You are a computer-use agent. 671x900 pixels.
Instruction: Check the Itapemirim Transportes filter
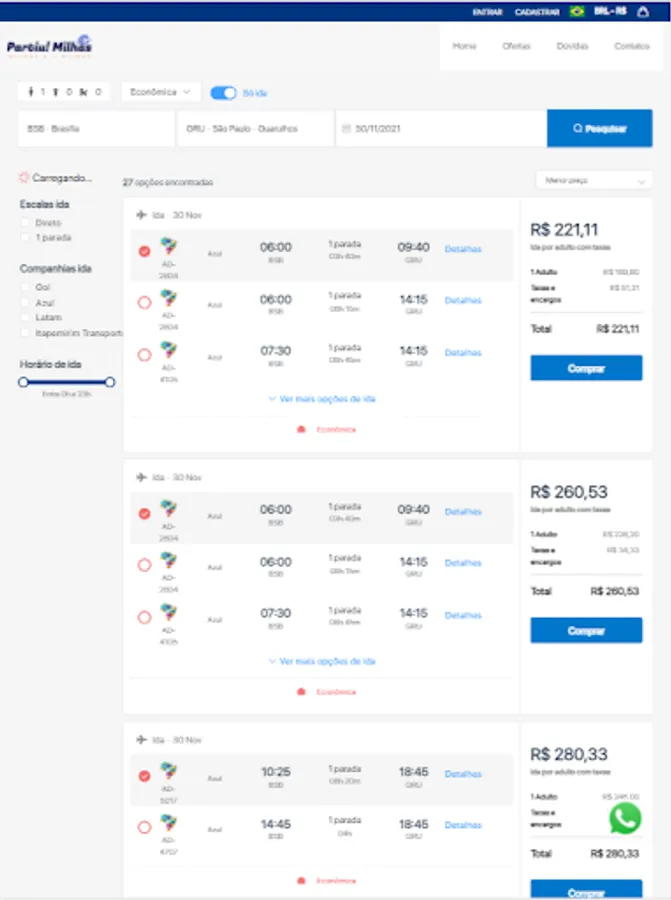(25, 332)
